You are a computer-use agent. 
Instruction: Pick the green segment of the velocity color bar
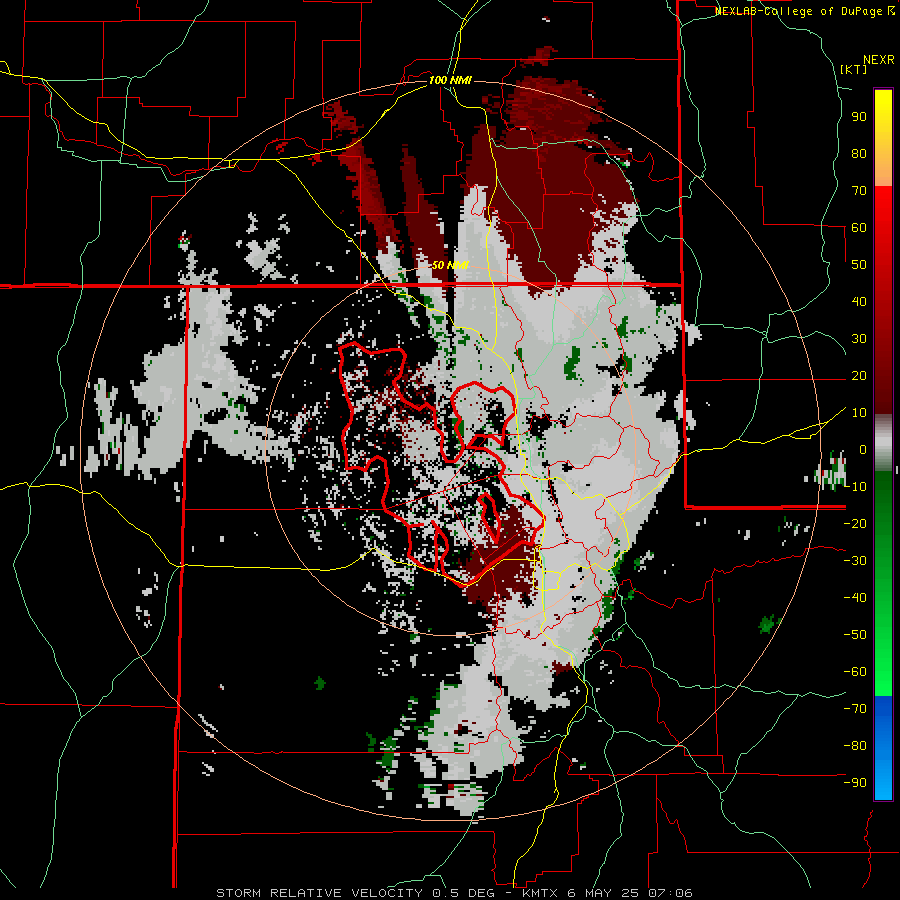883,583
